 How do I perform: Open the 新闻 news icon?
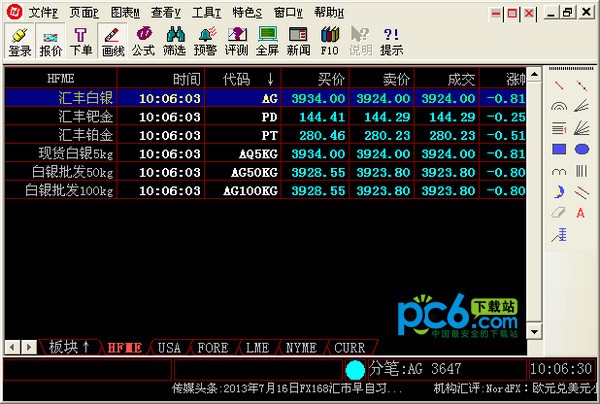coord(298,41)
